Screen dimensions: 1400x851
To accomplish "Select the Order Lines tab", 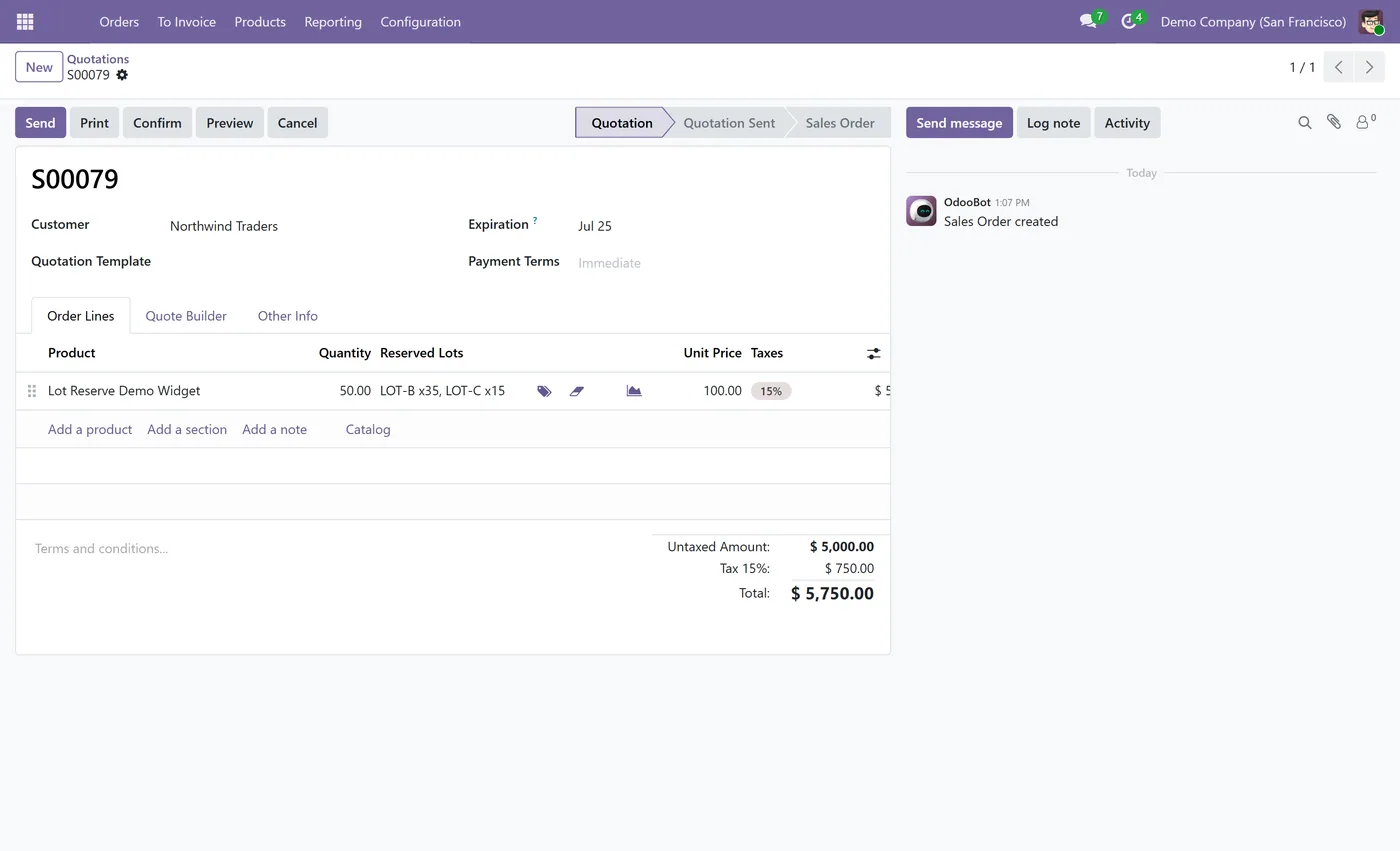I will click(81, 315).
